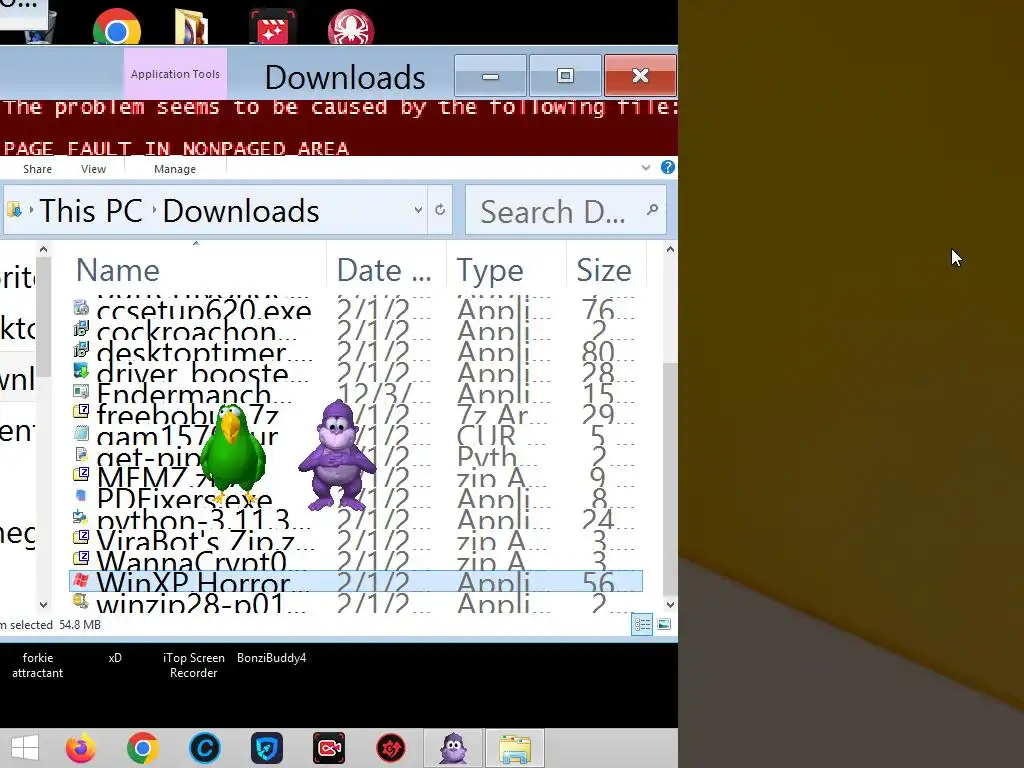Click WinXP Horror file icon

(x=81, y=581)
